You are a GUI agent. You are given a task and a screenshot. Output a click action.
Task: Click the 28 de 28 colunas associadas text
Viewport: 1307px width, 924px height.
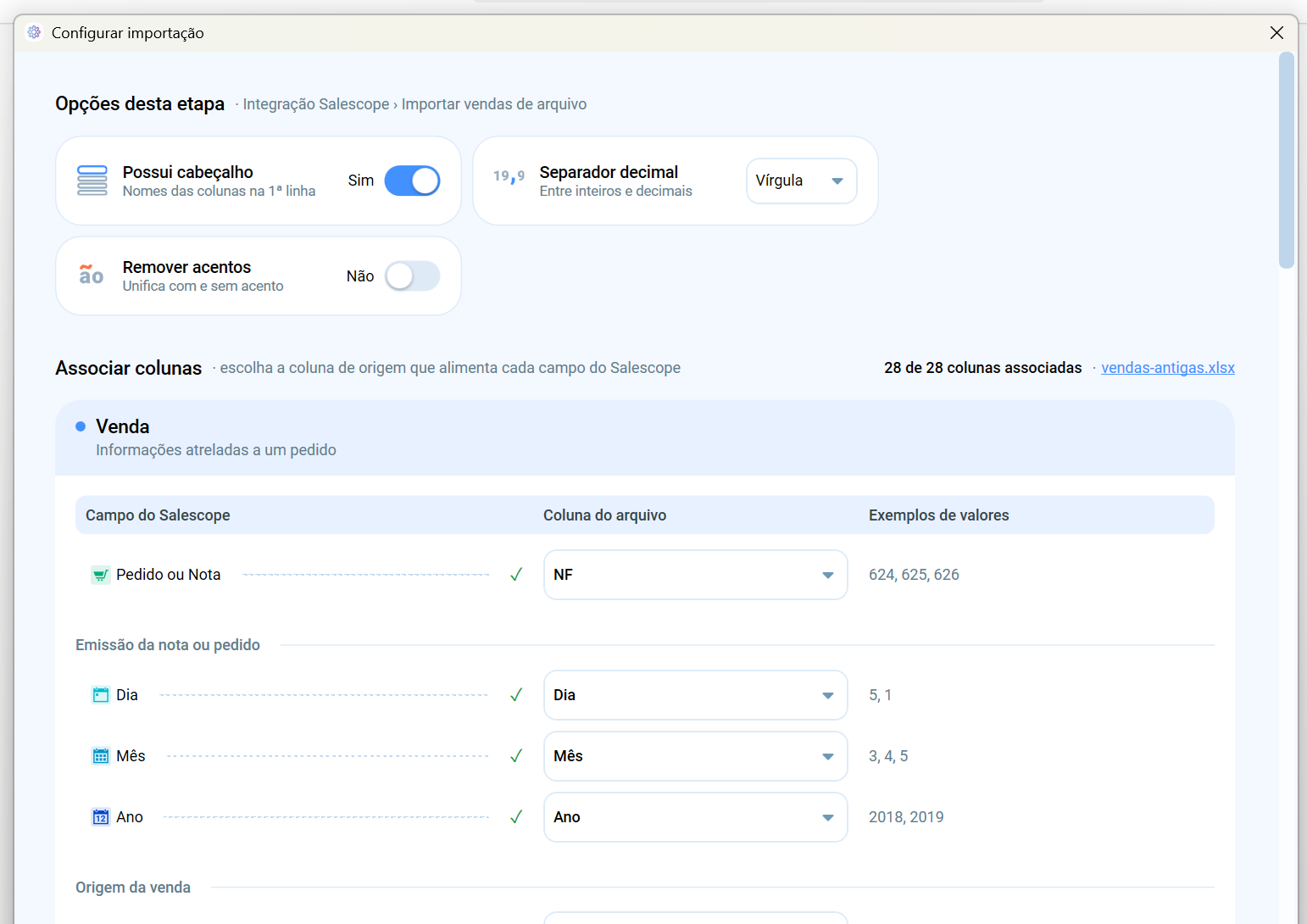pos(982,368)
